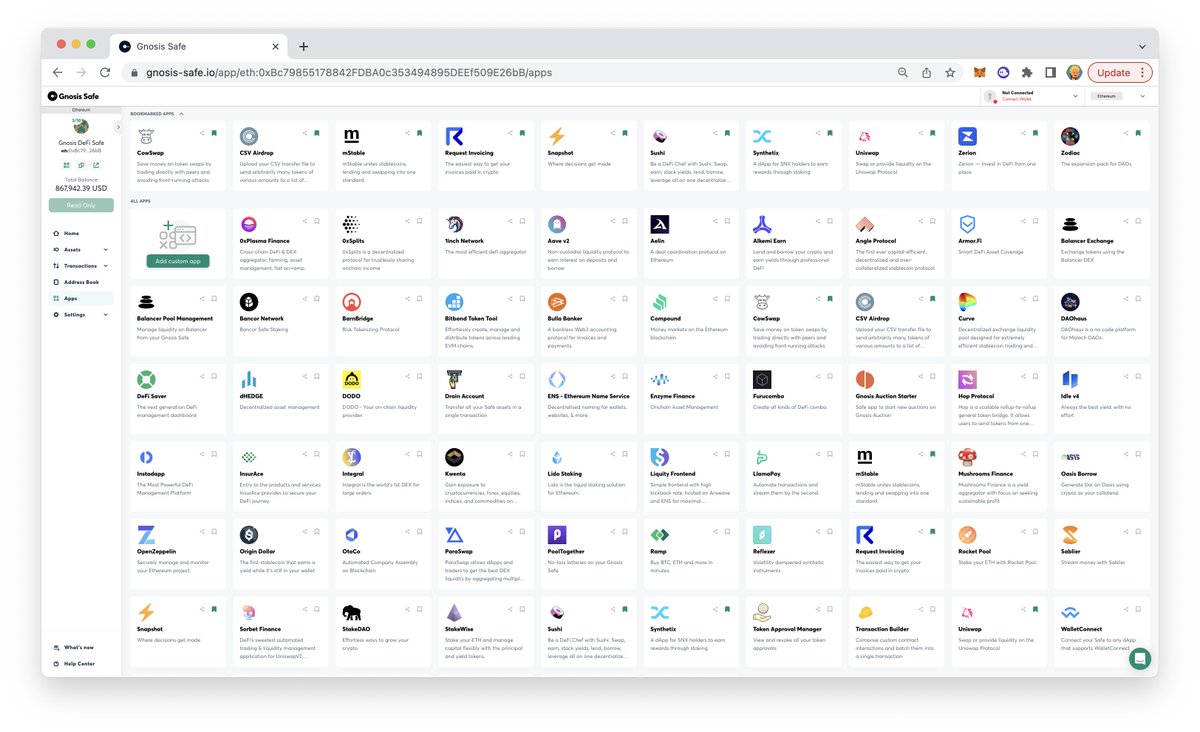Select Apps in sidebar
Screen dimensions: 1200x732
click(x=81, y=299)
